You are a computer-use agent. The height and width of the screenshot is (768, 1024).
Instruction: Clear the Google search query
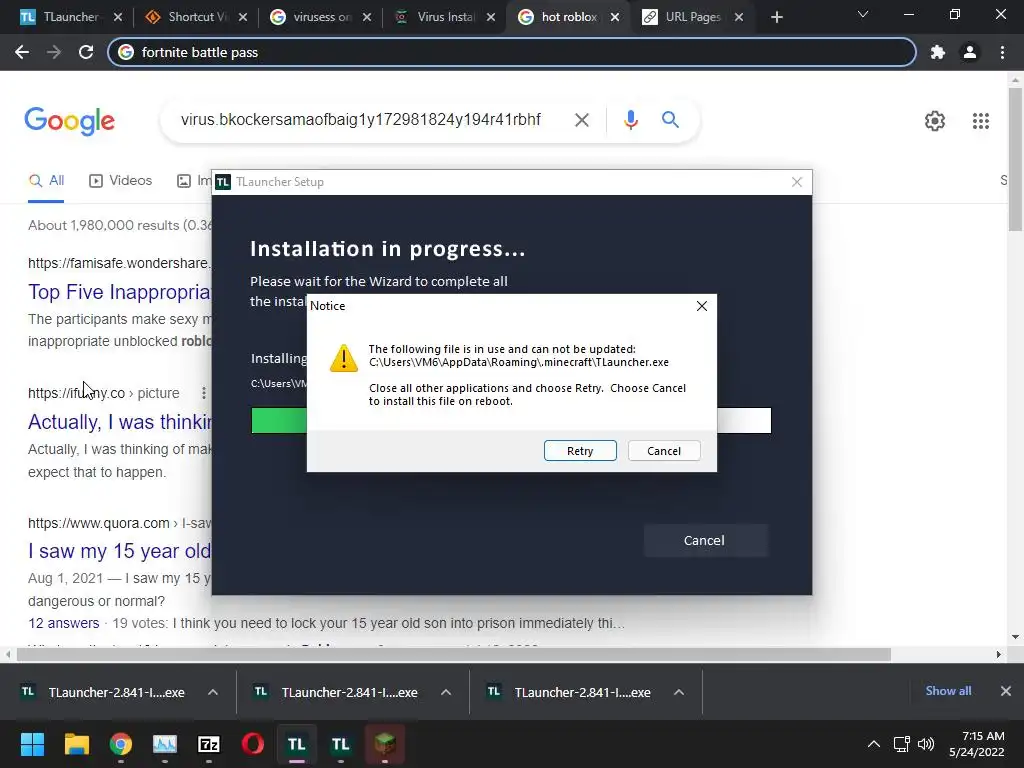(x=581, y=120)
